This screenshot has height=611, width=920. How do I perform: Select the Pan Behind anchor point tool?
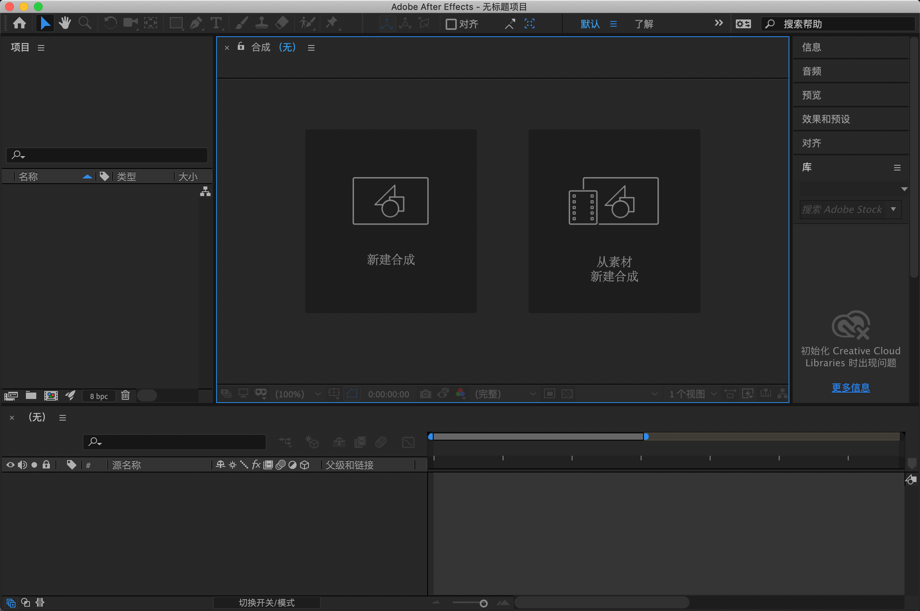coord(151,23)
